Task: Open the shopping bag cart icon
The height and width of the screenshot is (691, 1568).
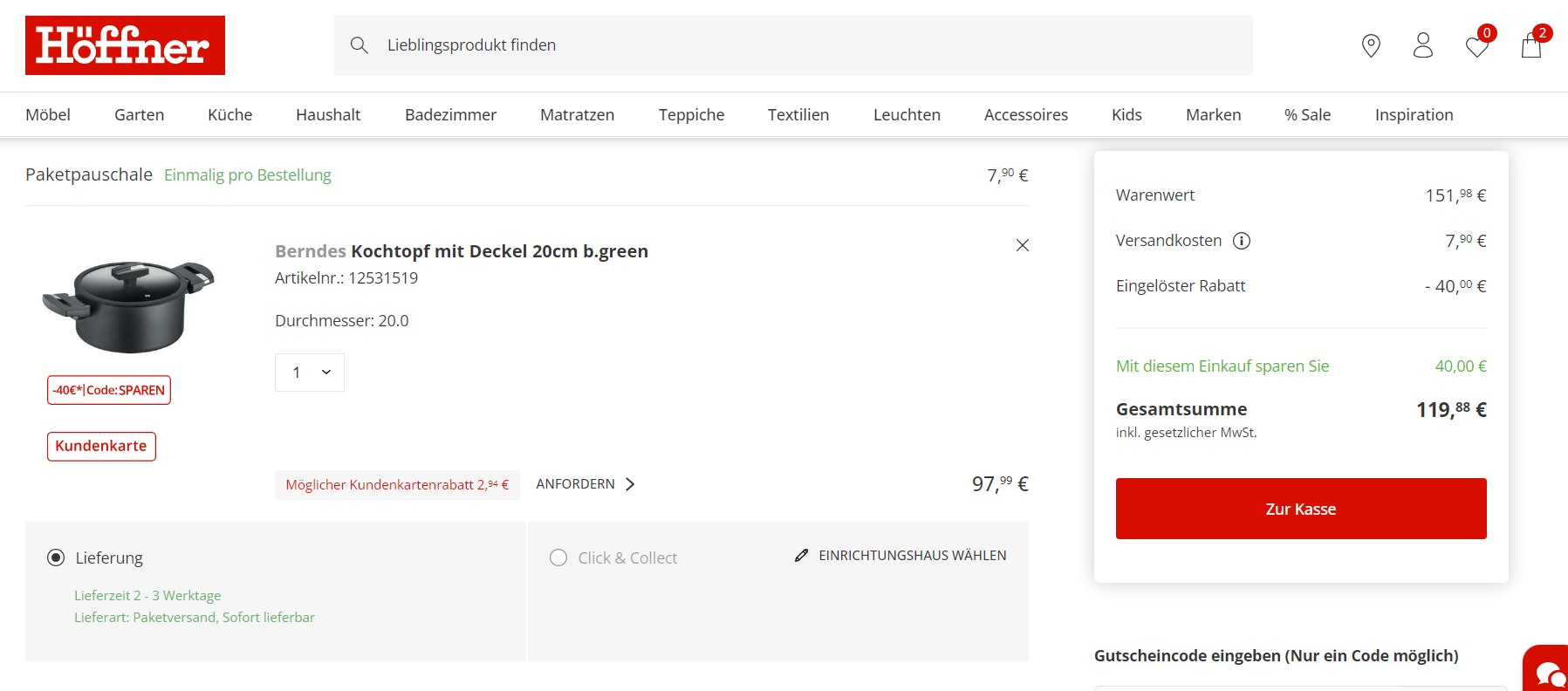Action: 1531,45
